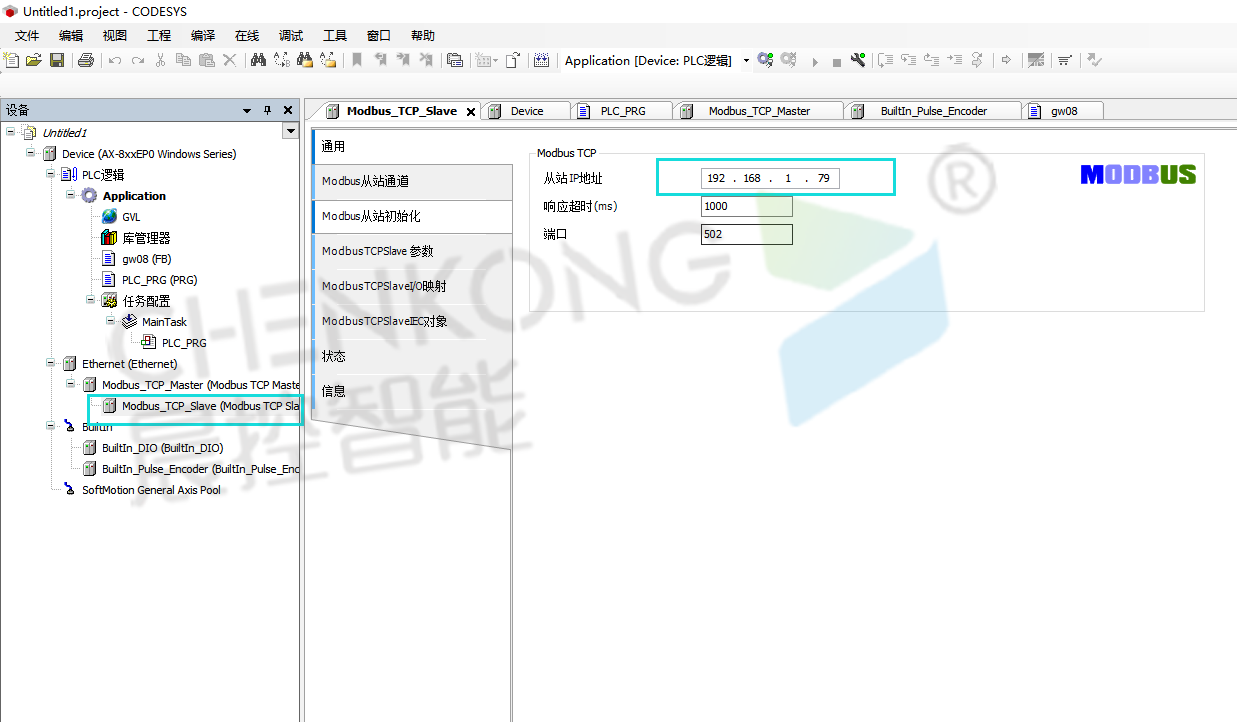This screenshot has width=1237, height=722.
Task: Open the 设备 panel options dropdown arrow
Action: (247, 110)
